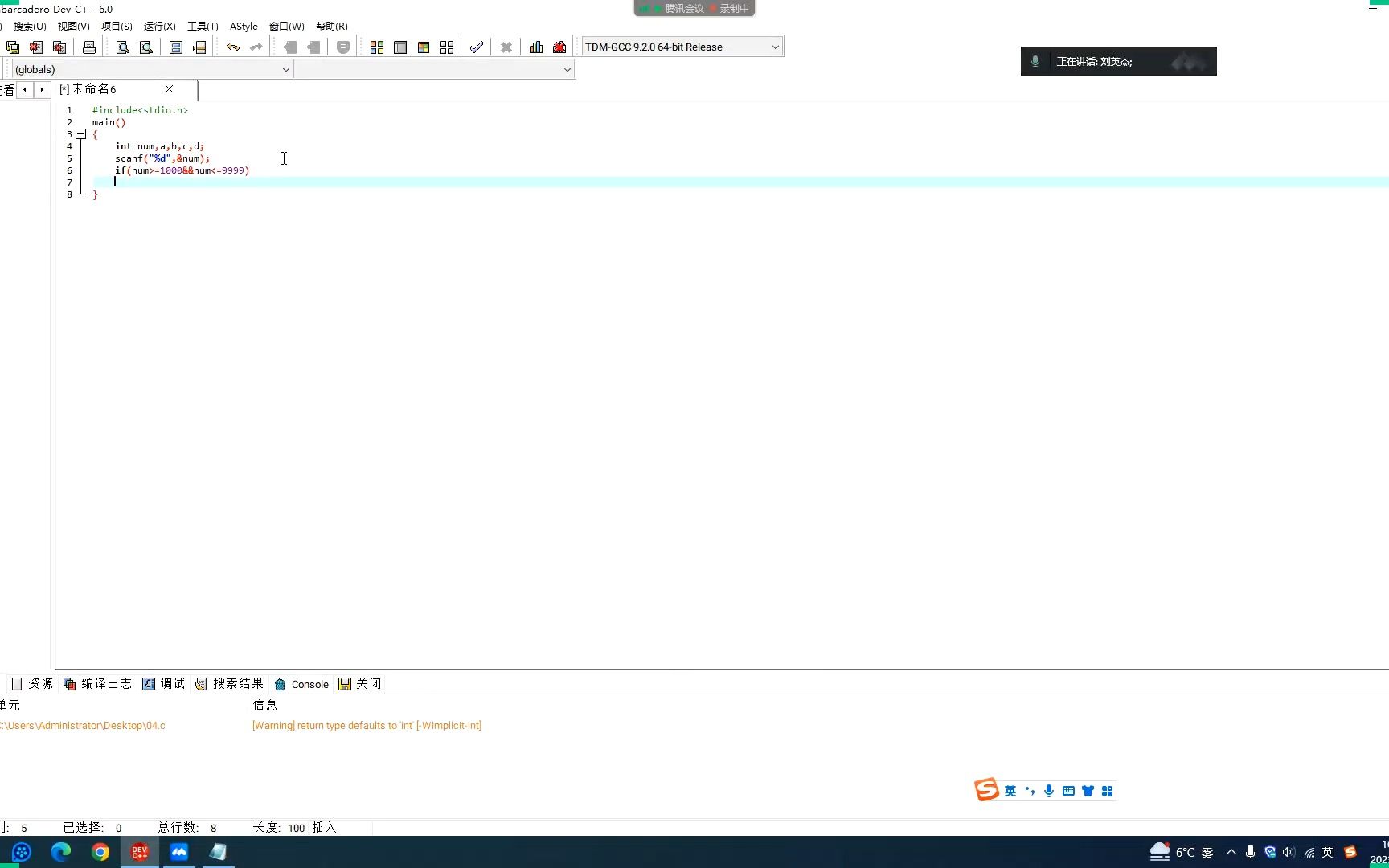Open Sogou toolbox grid icon
The image size is (1389, 868).
coord(1107,792)
